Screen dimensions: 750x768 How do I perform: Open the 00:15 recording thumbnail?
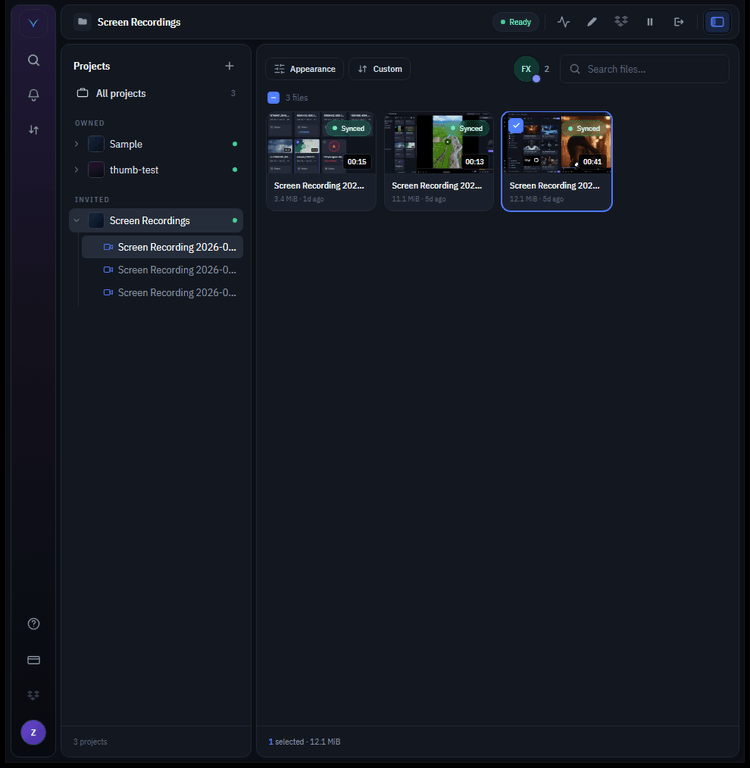[321, 143]
